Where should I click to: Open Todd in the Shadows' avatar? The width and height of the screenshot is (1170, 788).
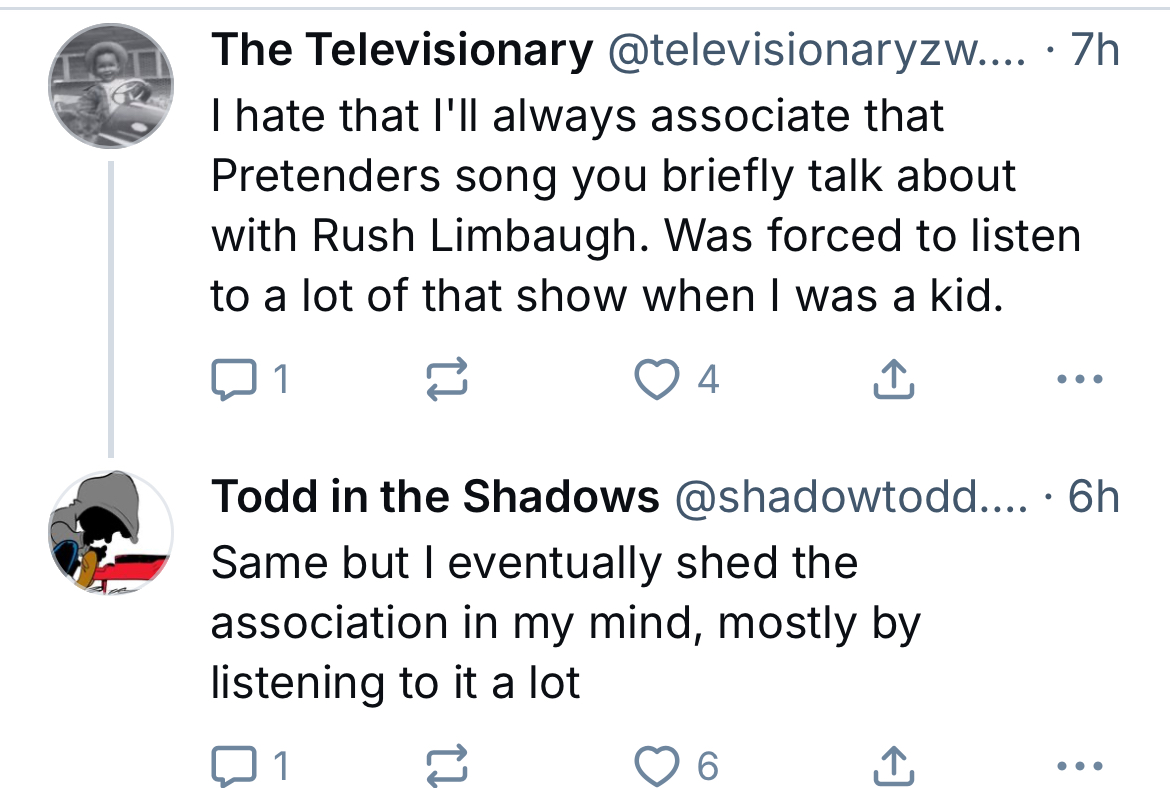[x=111, y=532]
